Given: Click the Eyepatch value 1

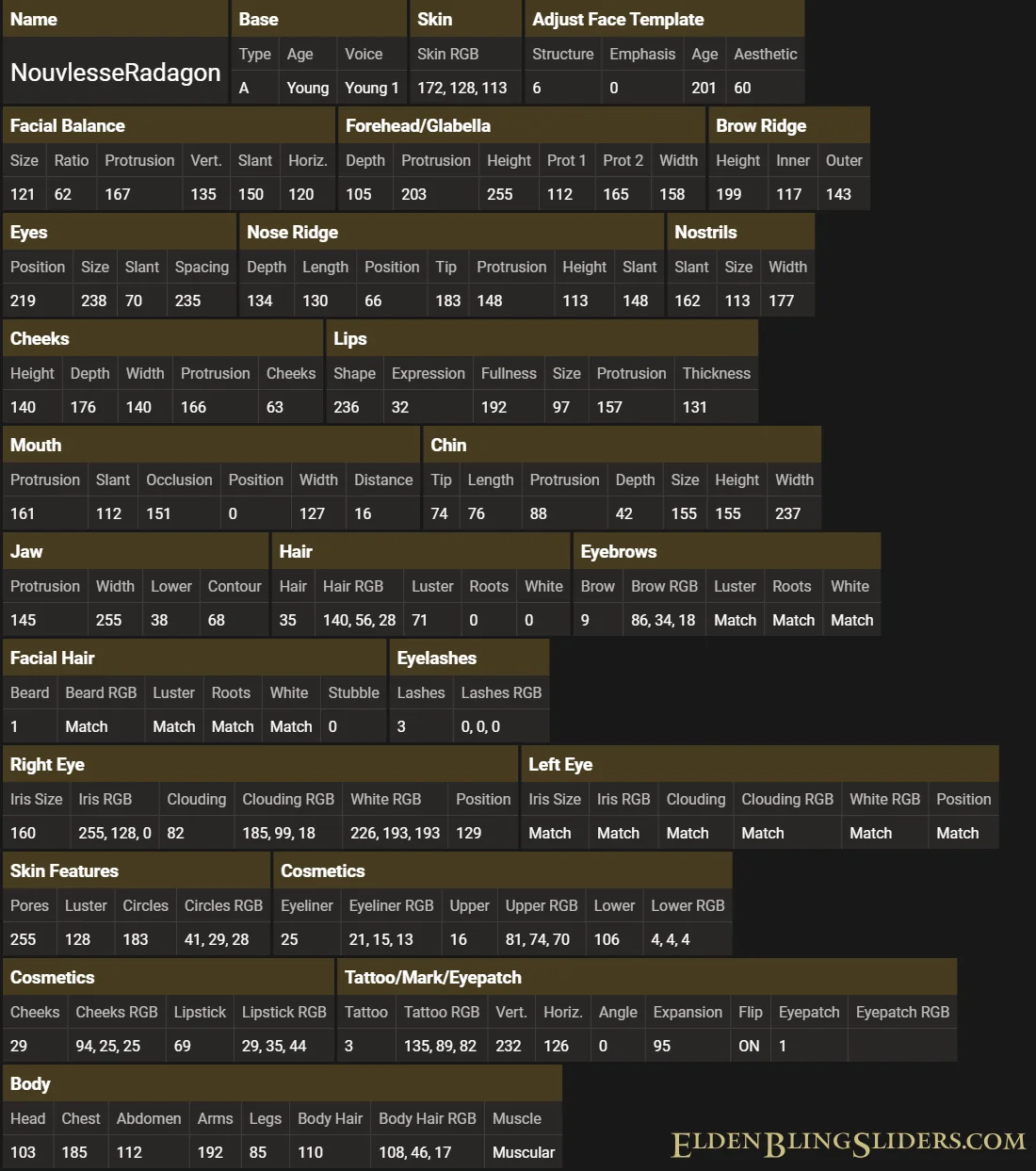Looking at the screenshot, I should 783,1046.
